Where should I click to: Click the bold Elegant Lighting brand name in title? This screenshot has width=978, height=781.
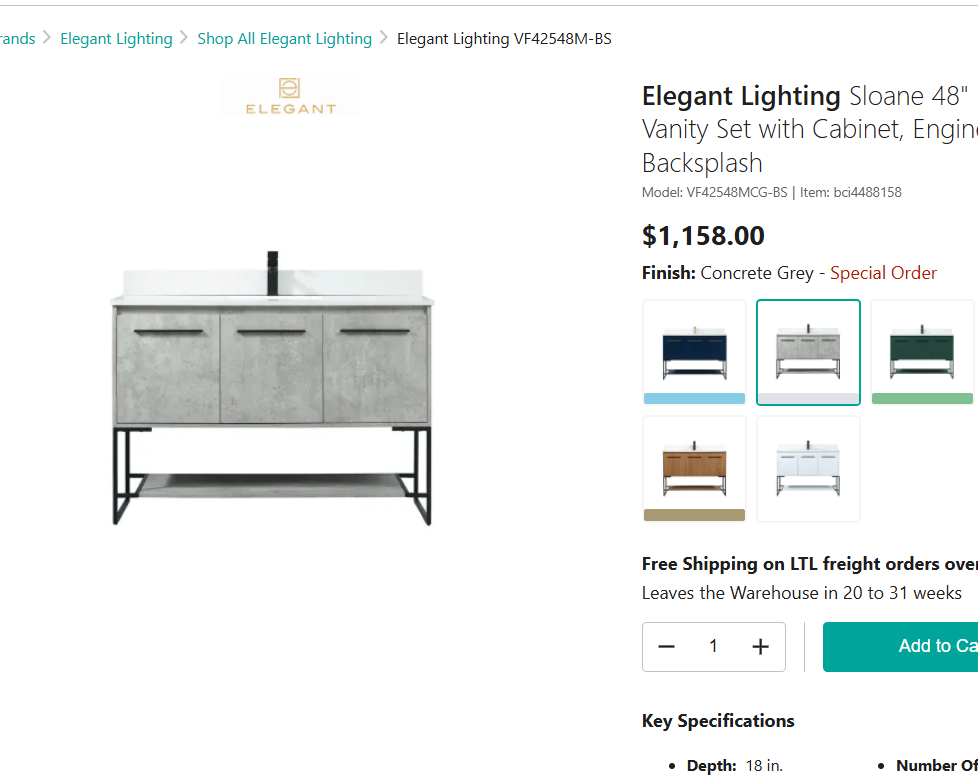[x=741, y=96]
